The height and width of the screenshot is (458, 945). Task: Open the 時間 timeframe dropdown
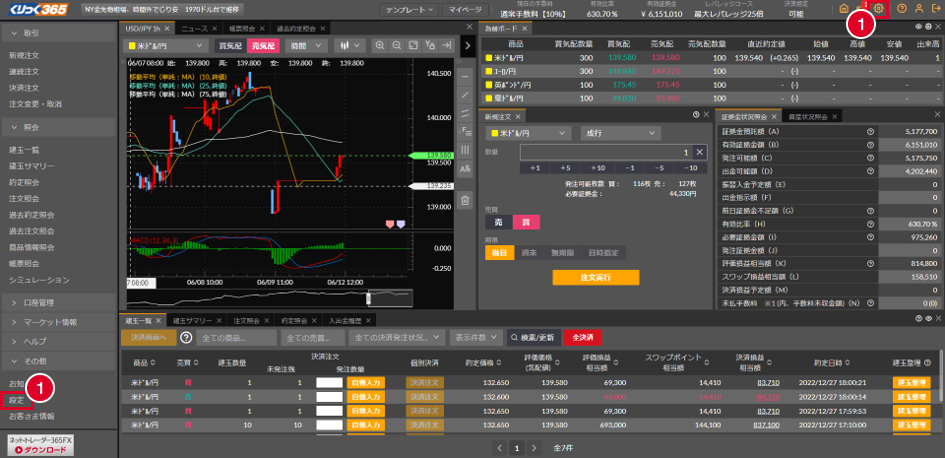click(306, 45)
